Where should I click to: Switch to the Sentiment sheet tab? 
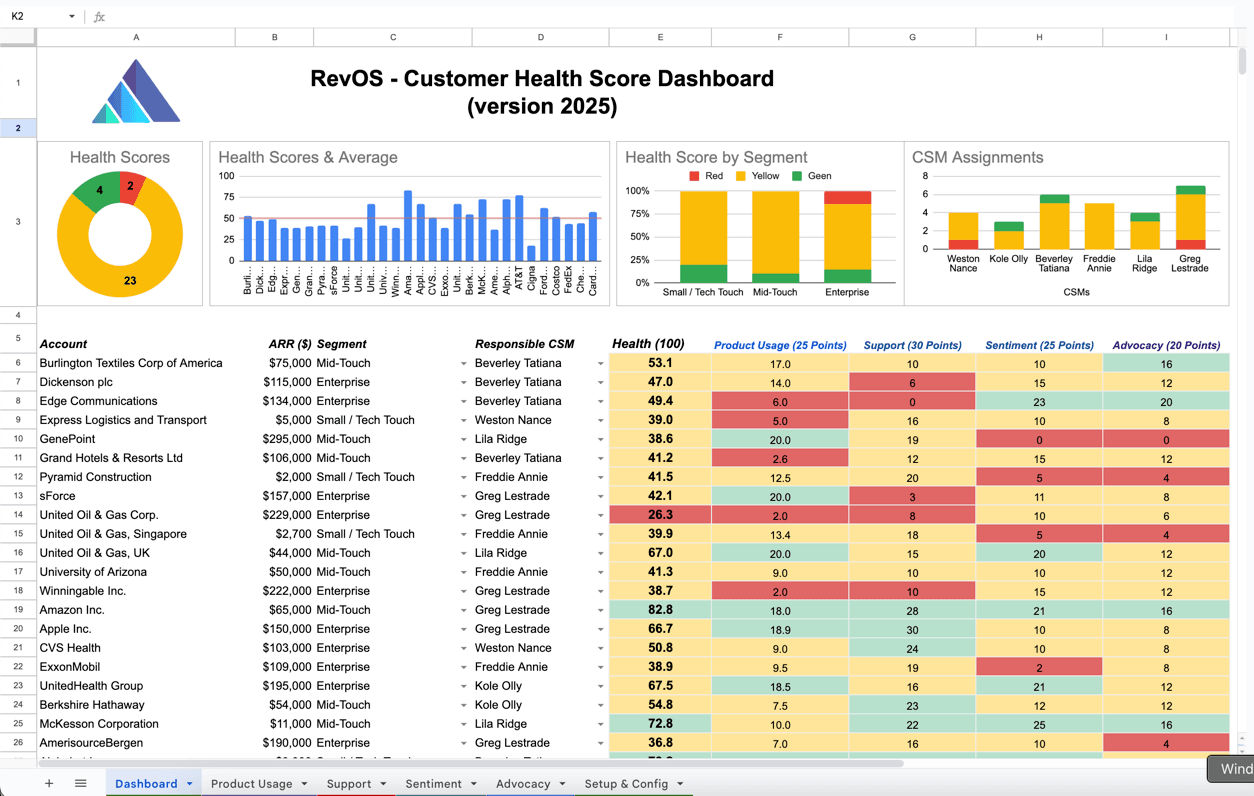tap(433, 784)
